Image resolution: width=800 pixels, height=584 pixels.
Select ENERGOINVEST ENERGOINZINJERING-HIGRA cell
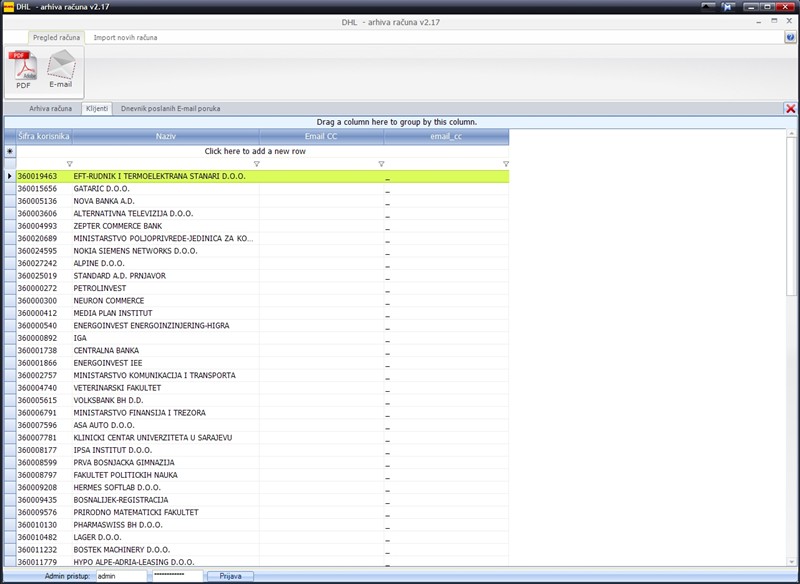tap(166, 326)
